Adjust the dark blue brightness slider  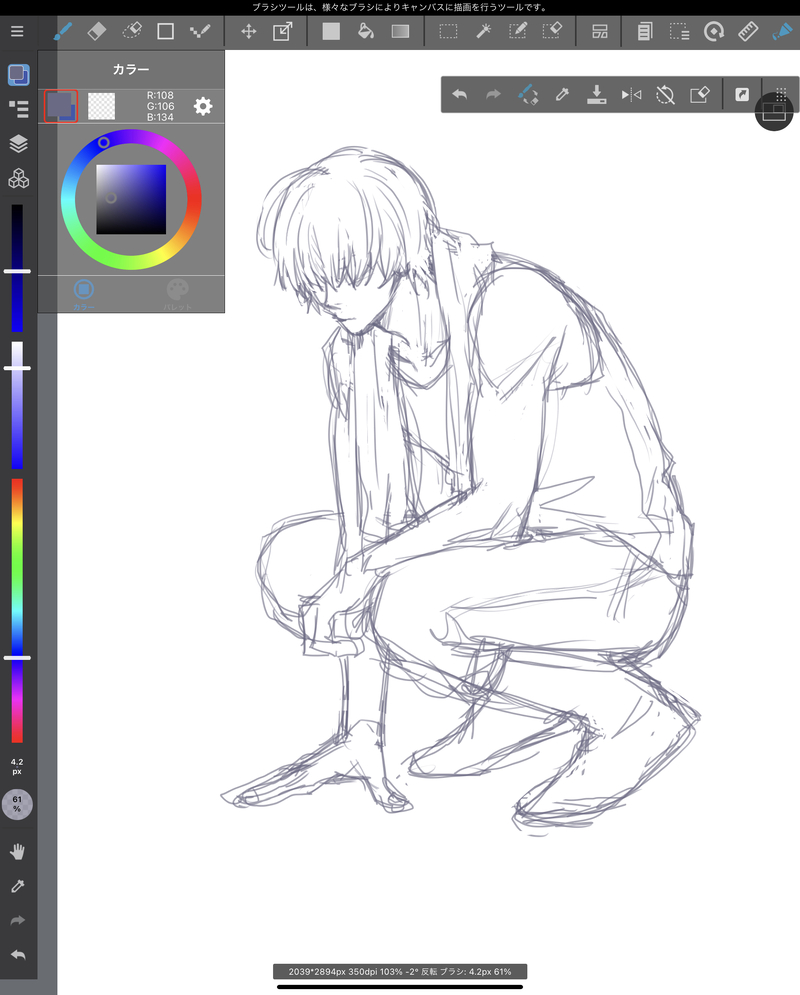click(17, 268)
